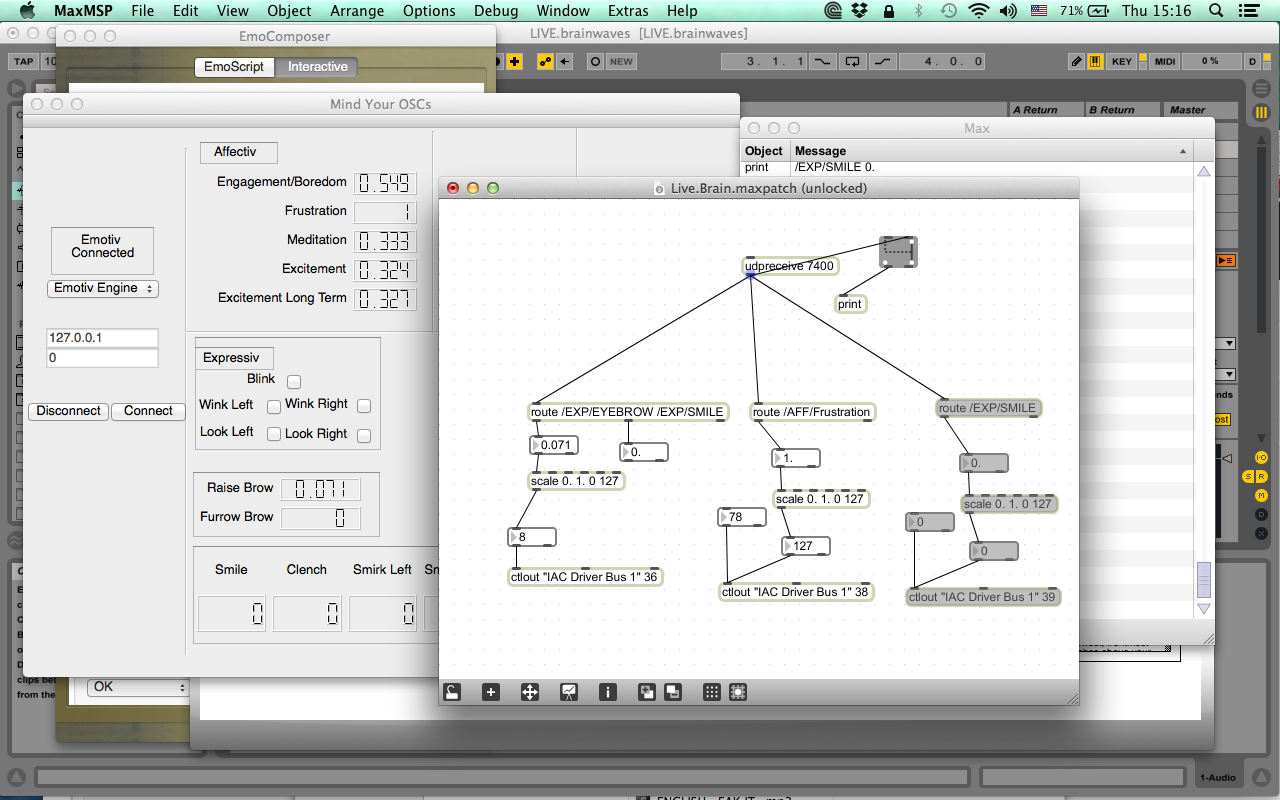Check the Wink Right checkbox
The image size is (1280, 800).
(x=363, y=407)
